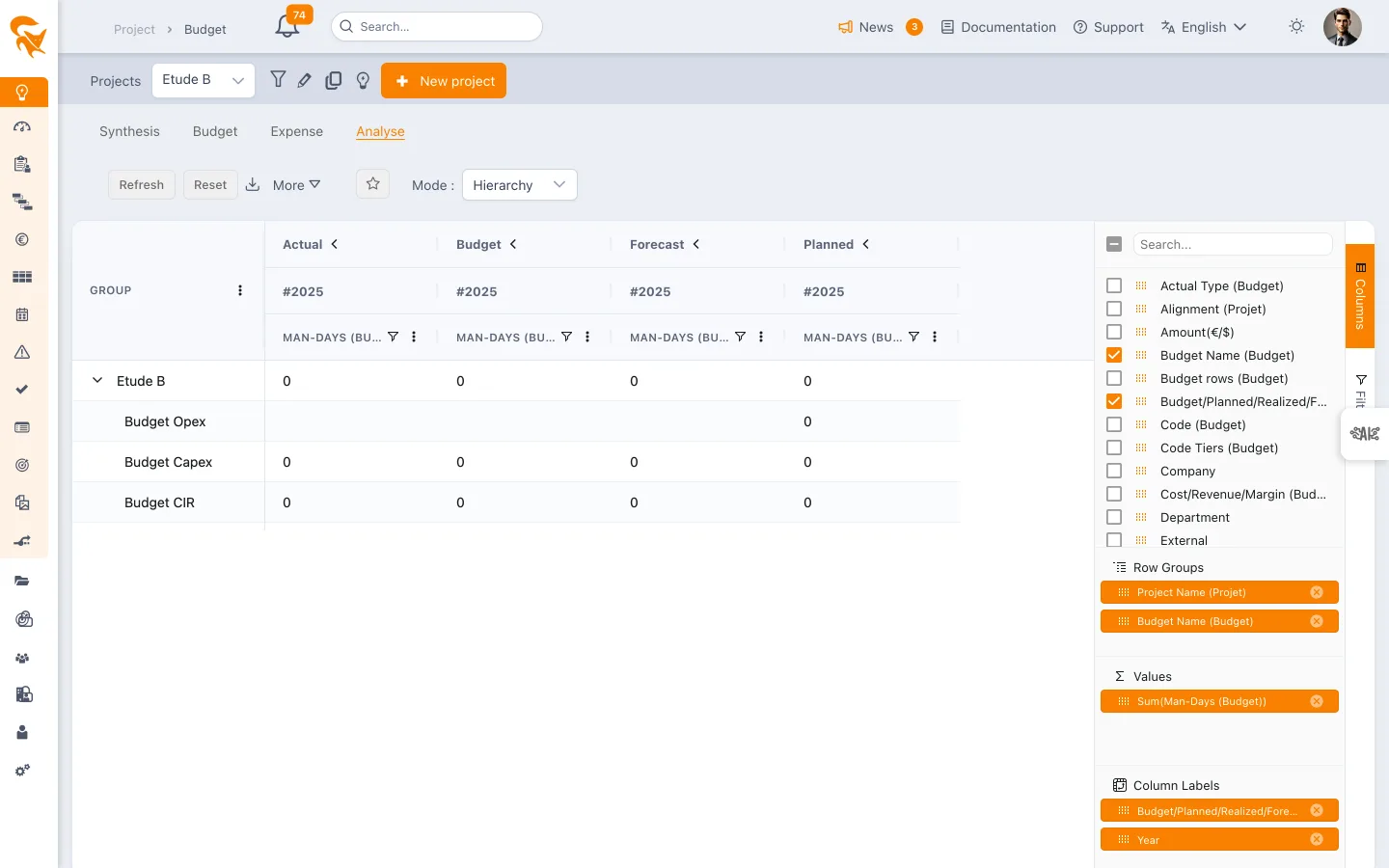Open the euro icon in left sidebar
Viewport: 1389px width, 868px height.
[x=22, y=240]
